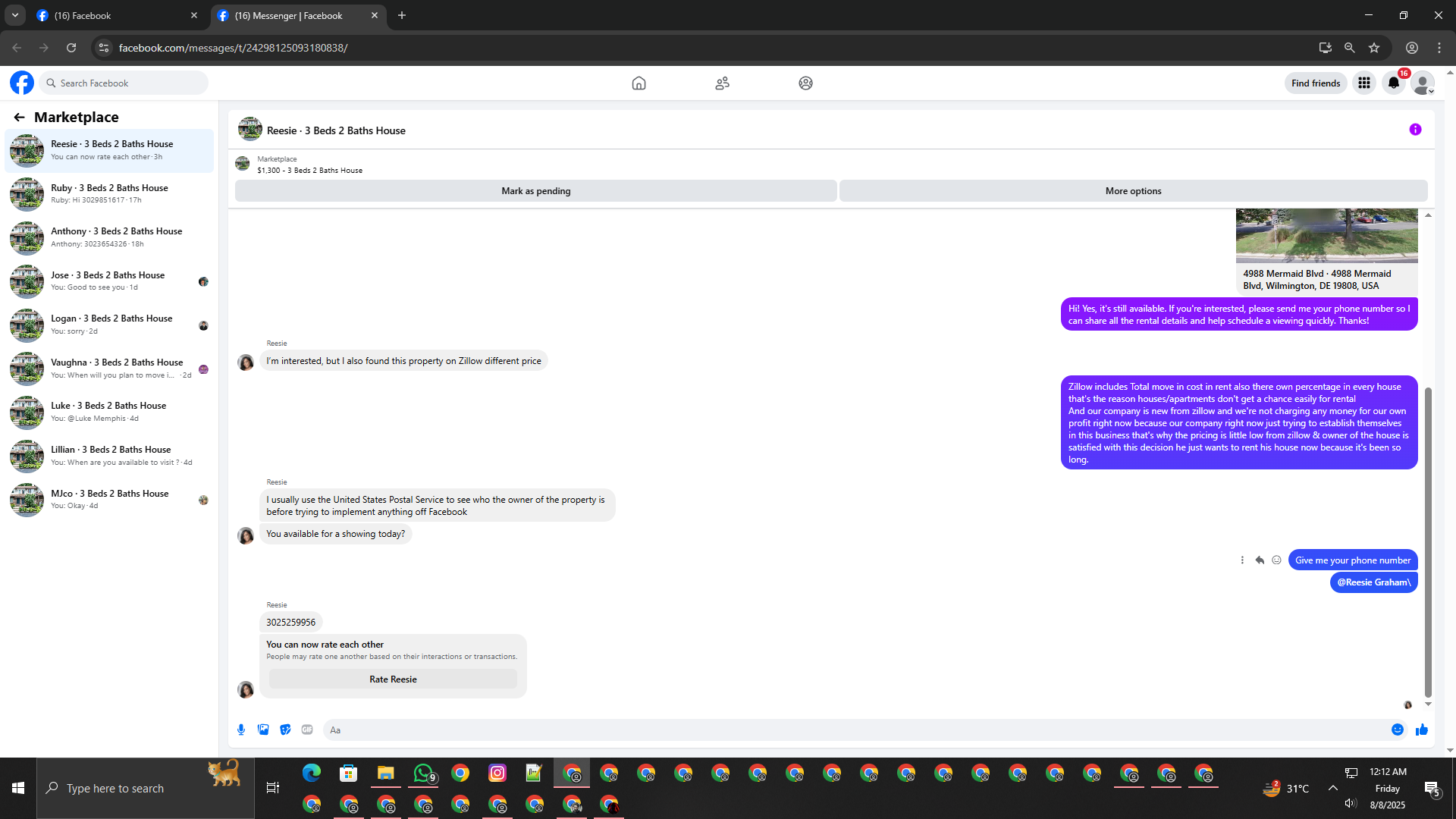Open conversation information purple icon
This screenshot has height=819, width=1456.
(1415, 130)
